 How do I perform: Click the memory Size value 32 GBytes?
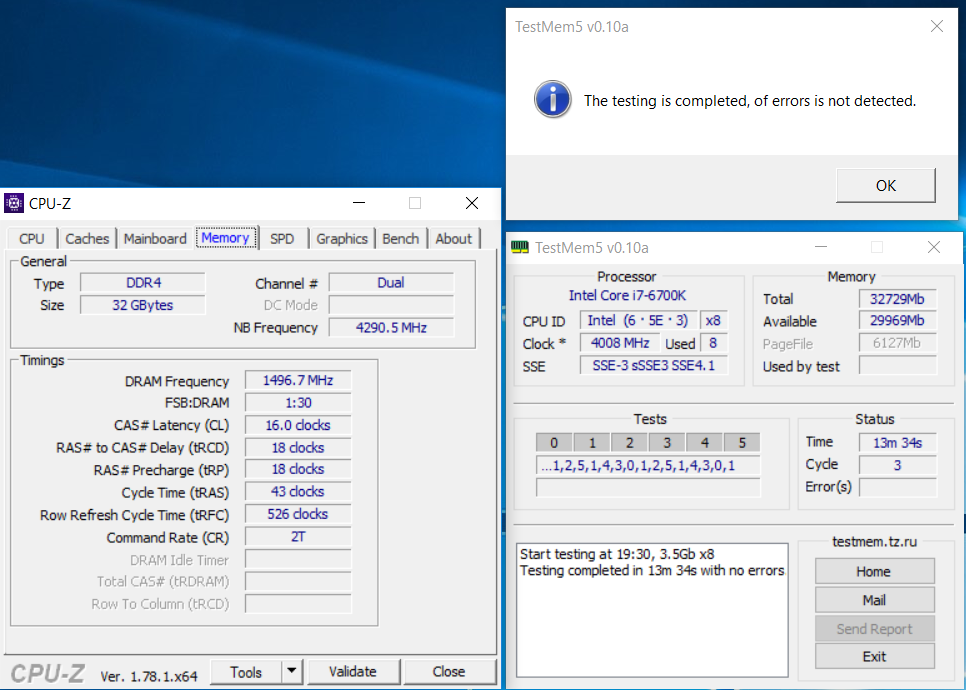pos(143,305)
